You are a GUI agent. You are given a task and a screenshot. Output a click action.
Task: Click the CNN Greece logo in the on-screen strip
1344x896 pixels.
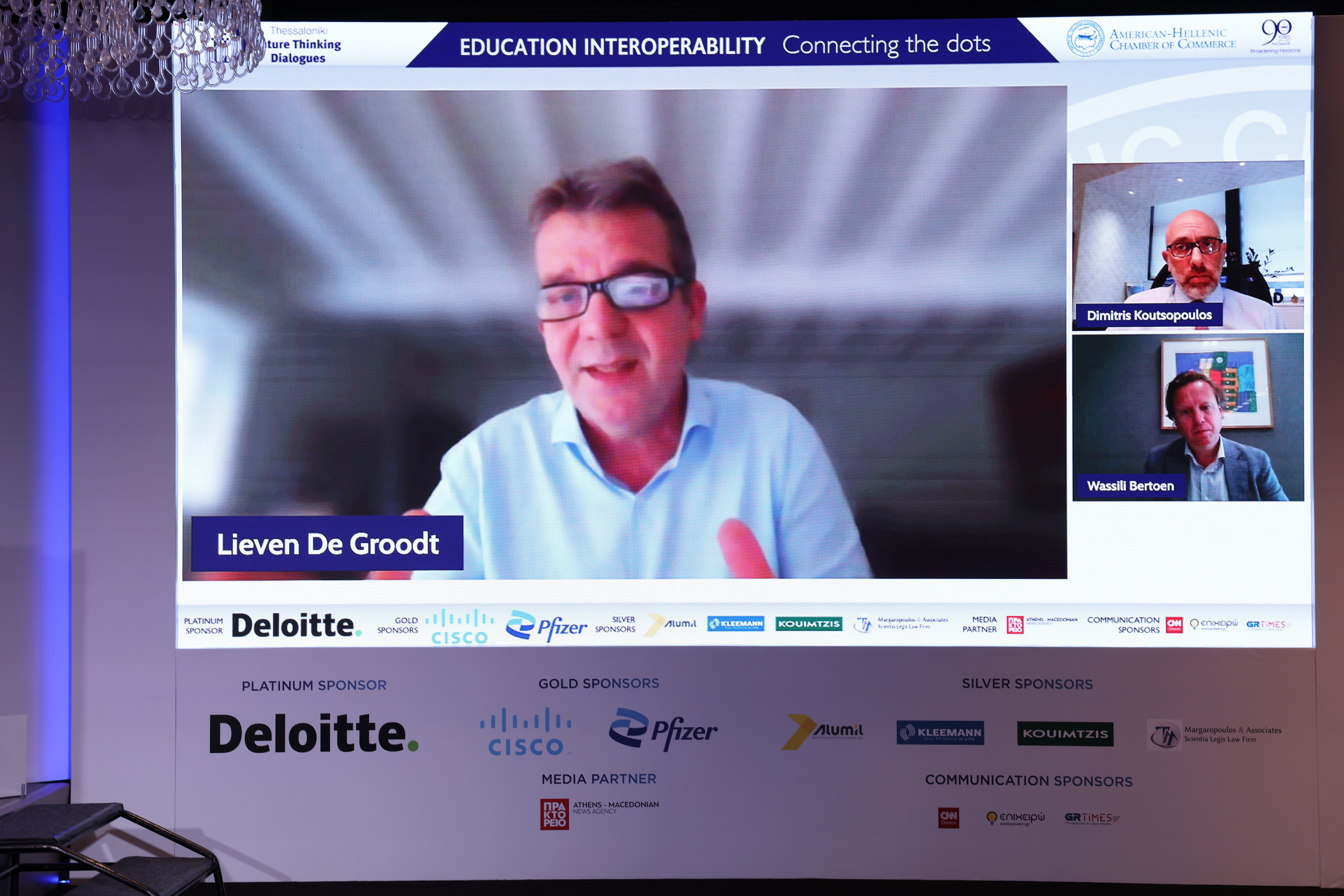[1174, 625]
